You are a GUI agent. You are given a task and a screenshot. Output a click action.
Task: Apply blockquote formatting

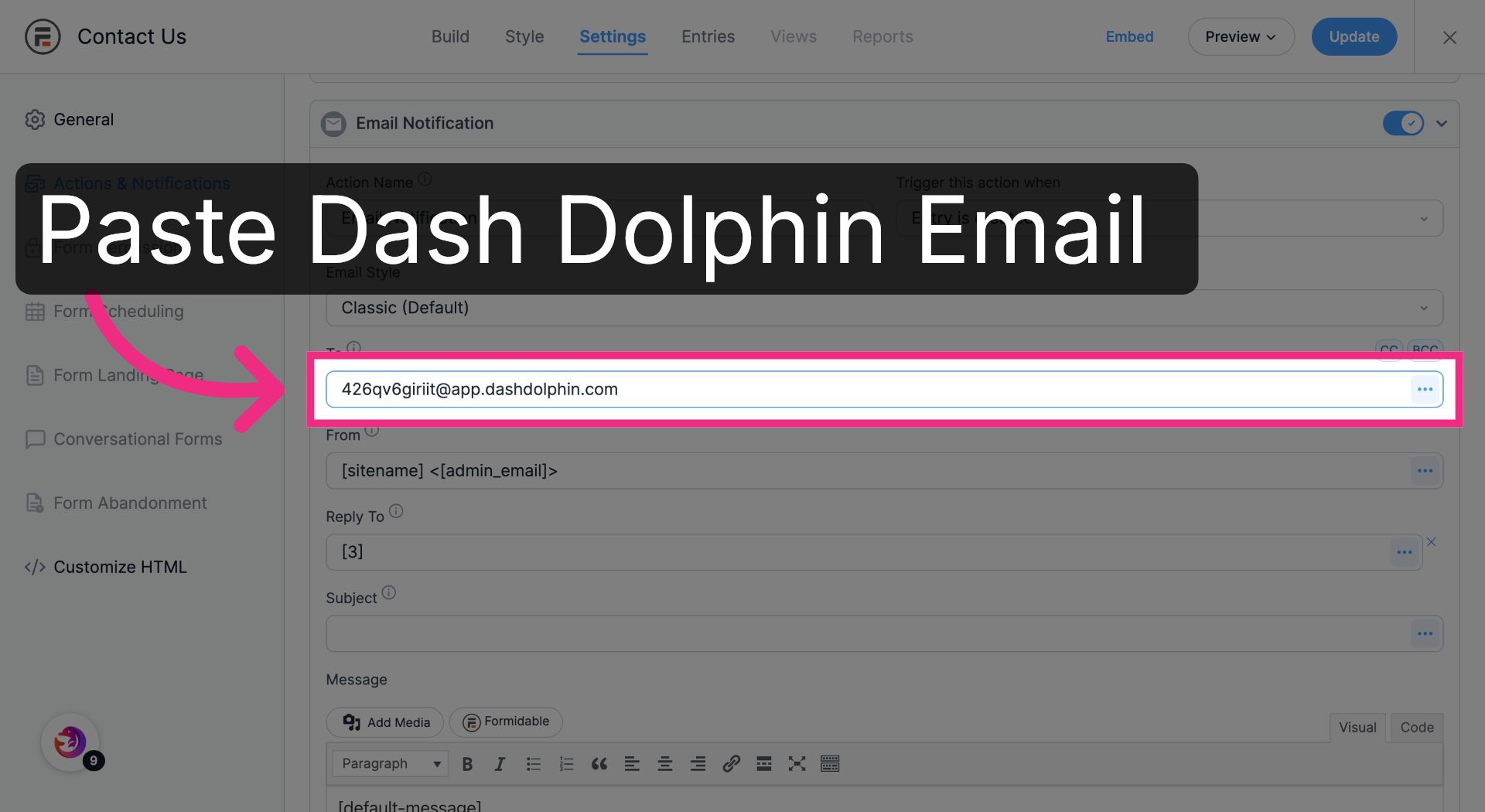tap(599, 764)
